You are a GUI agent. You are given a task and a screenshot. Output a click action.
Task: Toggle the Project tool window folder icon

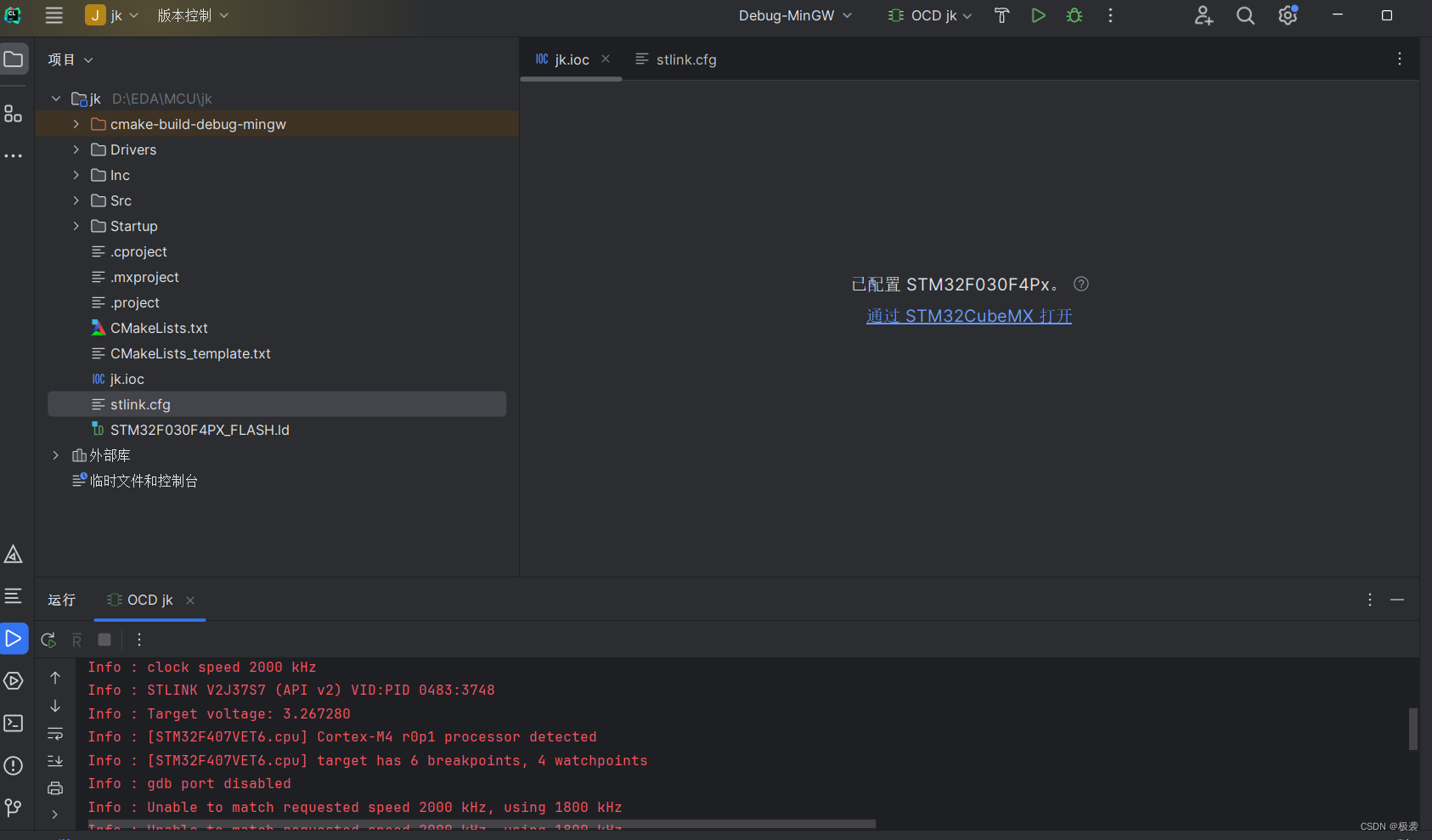14,59
